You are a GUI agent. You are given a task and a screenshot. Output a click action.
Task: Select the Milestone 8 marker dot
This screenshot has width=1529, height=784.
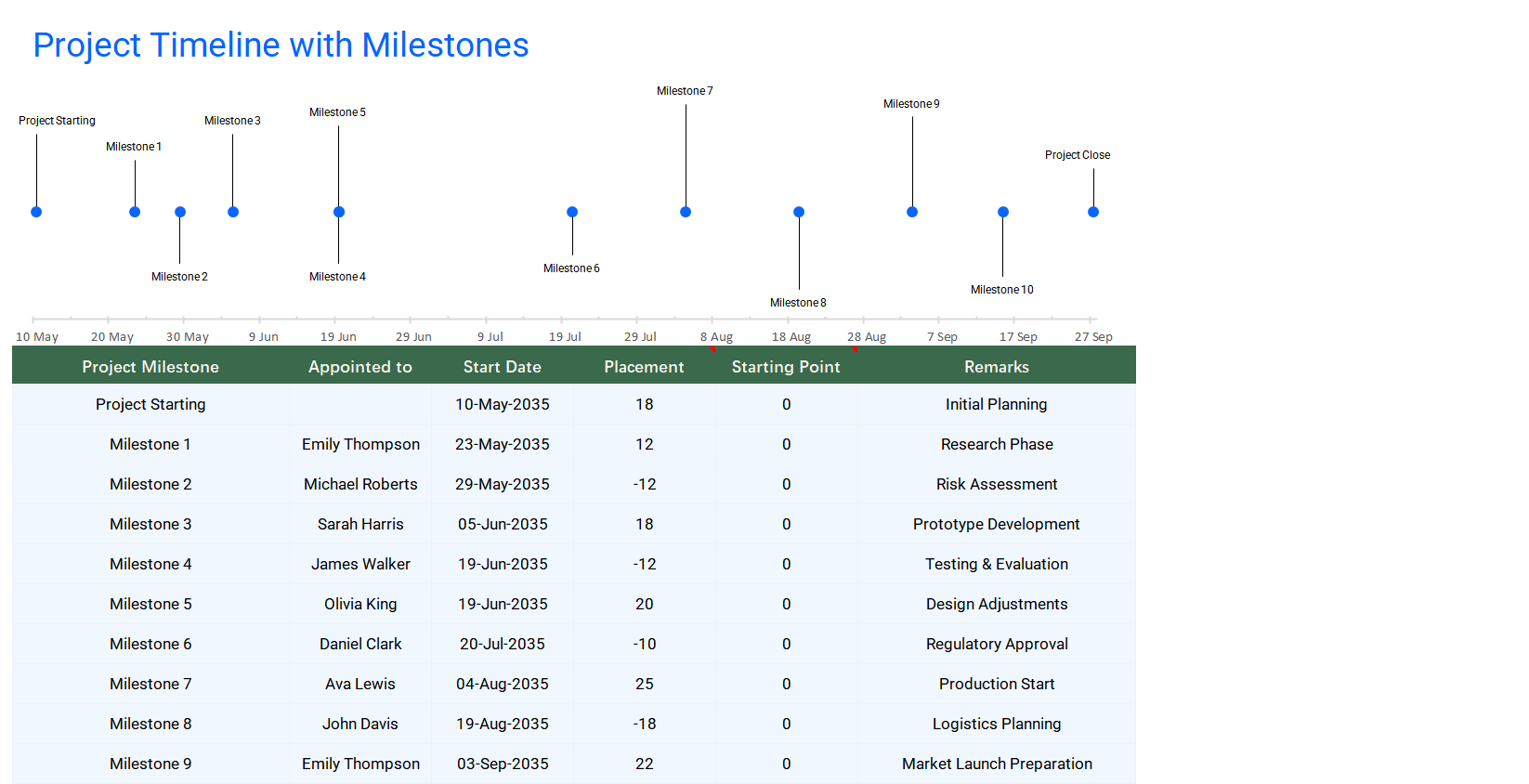click(x=799, y=212)
